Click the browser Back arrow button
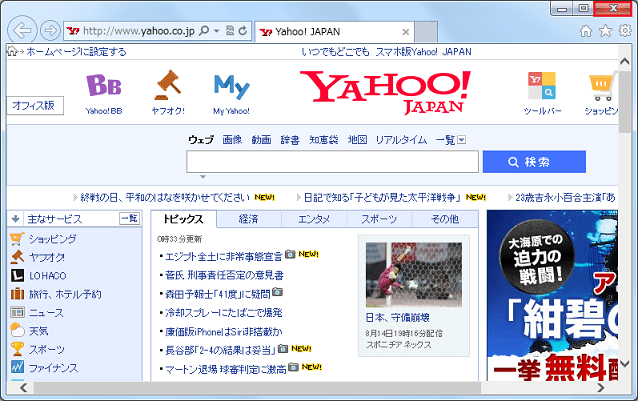638x401 pixels. pyautogui.click(x=22, y=31)
